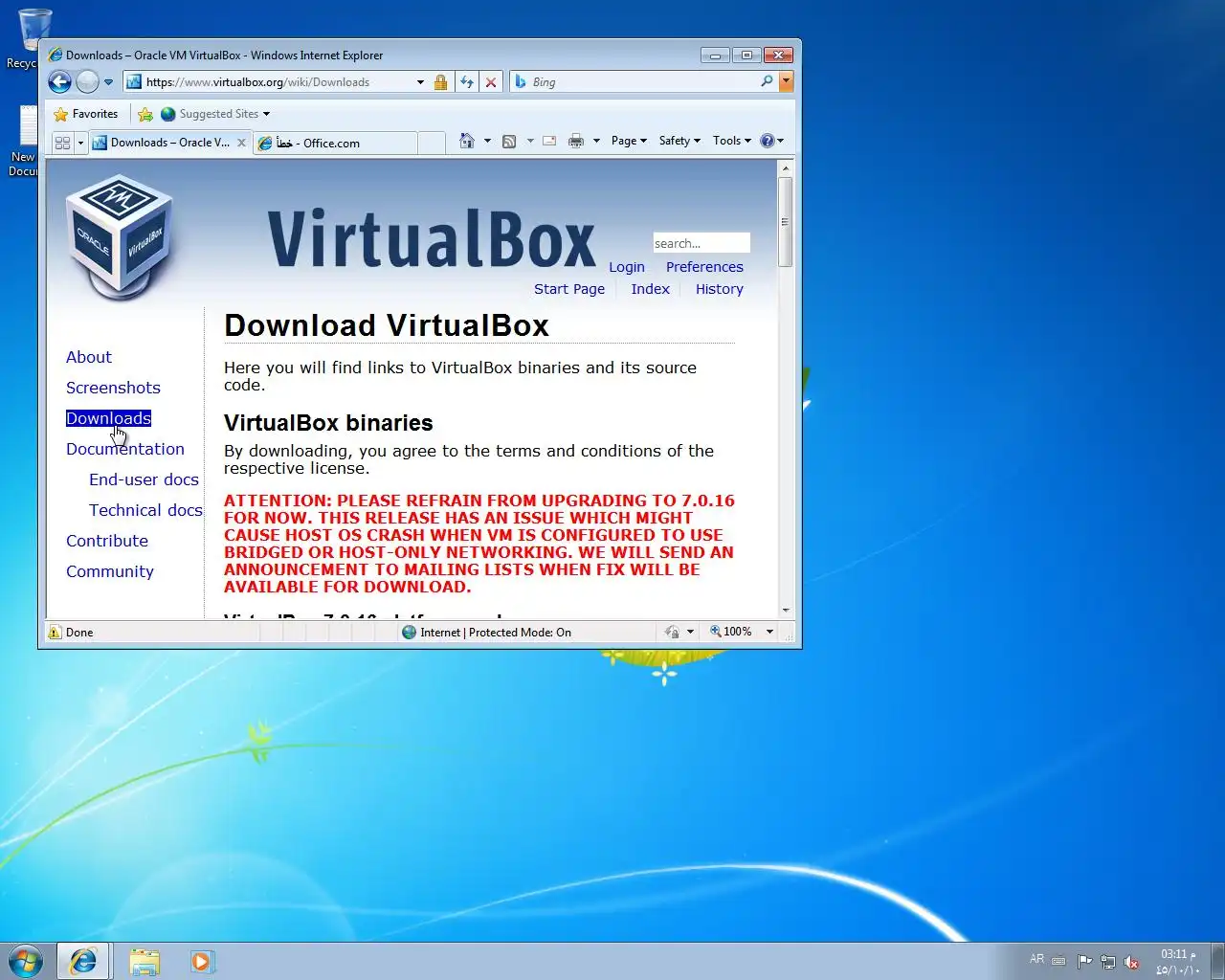Open the Tools menu
The height and width of the screenshot is (980, 1225).
click(x=732, y=141)
